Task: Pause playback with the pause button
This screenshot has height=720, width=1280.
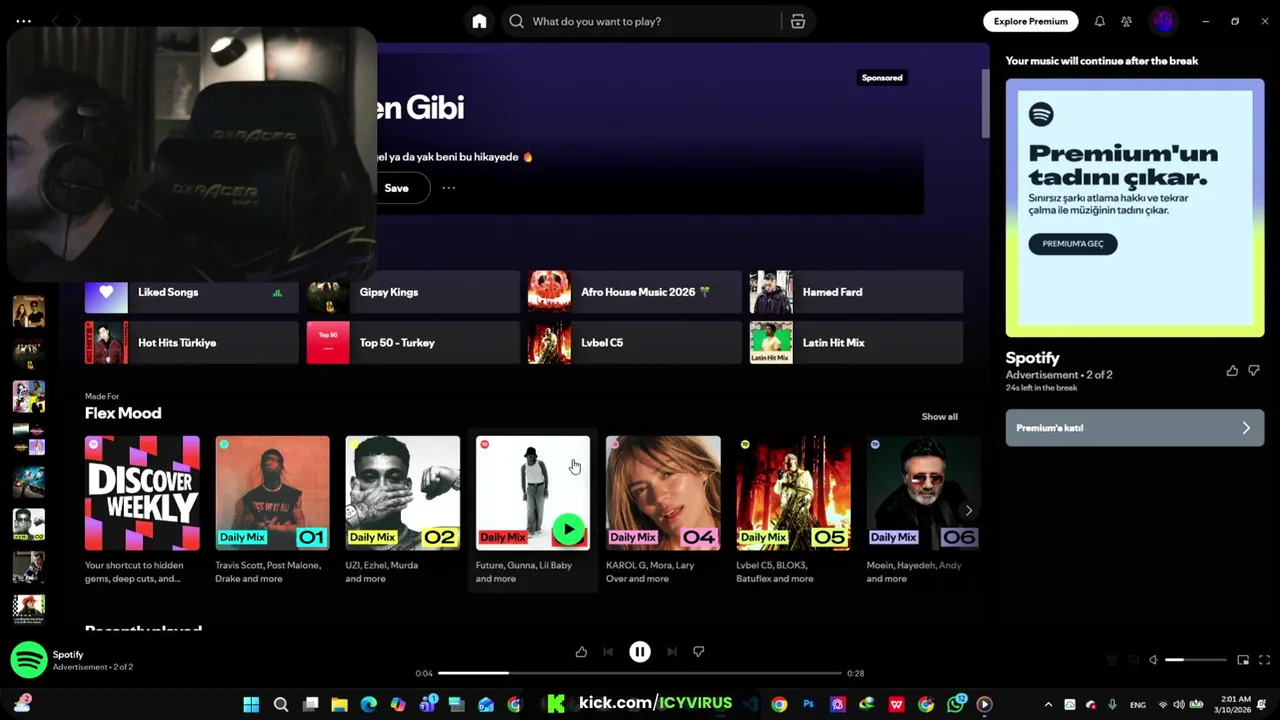Action: tap(640, 652)
